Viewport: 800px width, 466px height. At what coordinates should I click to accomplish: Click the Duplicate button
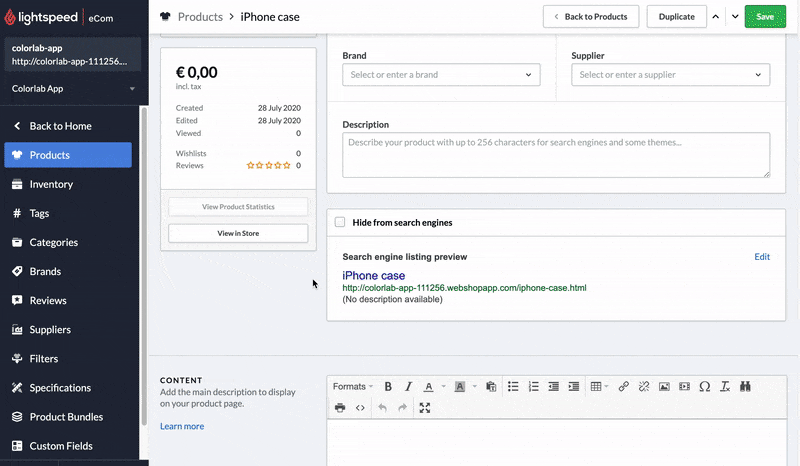tap(677, 16)
